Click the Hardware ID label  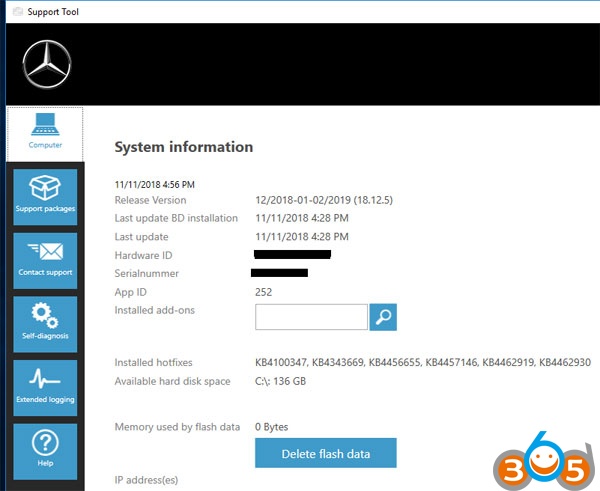click(143, 255)
